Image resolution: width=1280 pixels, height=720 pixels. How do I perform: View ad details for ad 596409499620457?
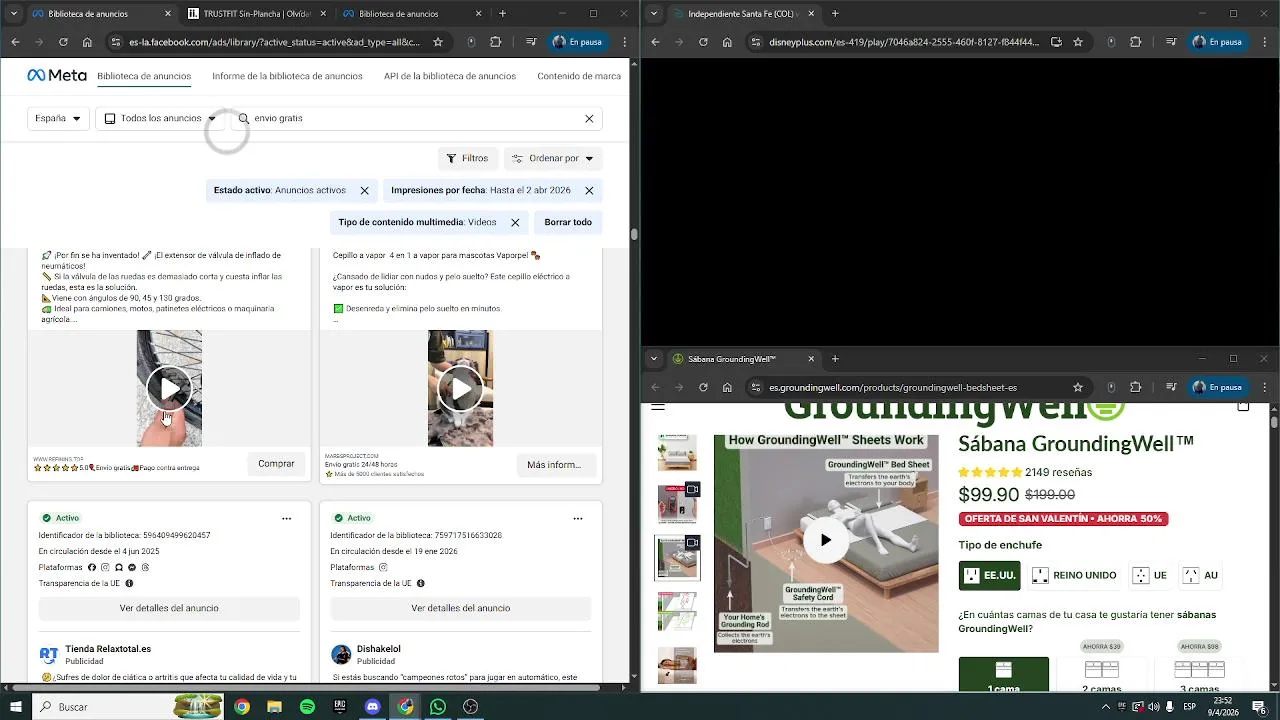169,608
